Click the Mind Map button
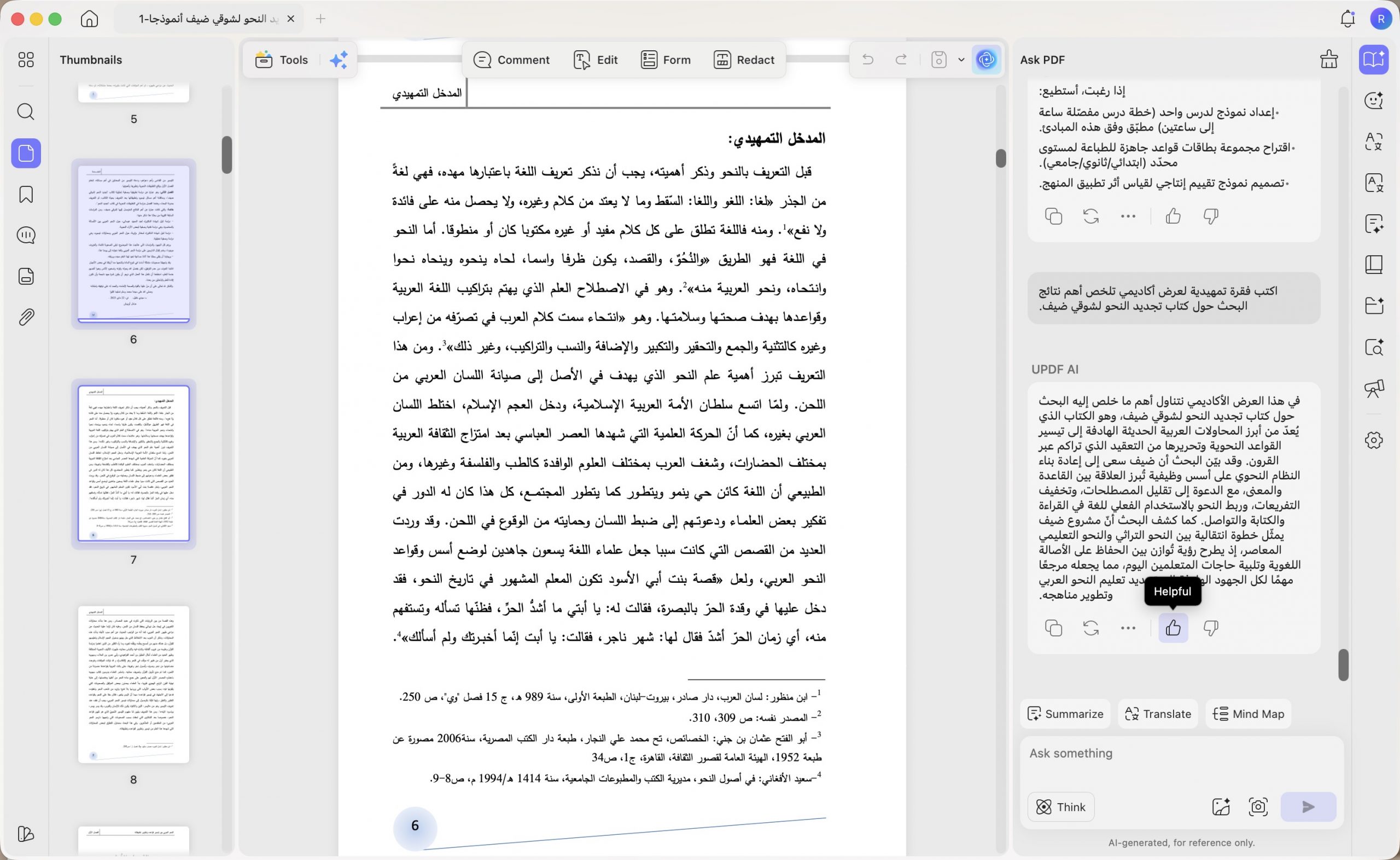 coord(1248,714)
